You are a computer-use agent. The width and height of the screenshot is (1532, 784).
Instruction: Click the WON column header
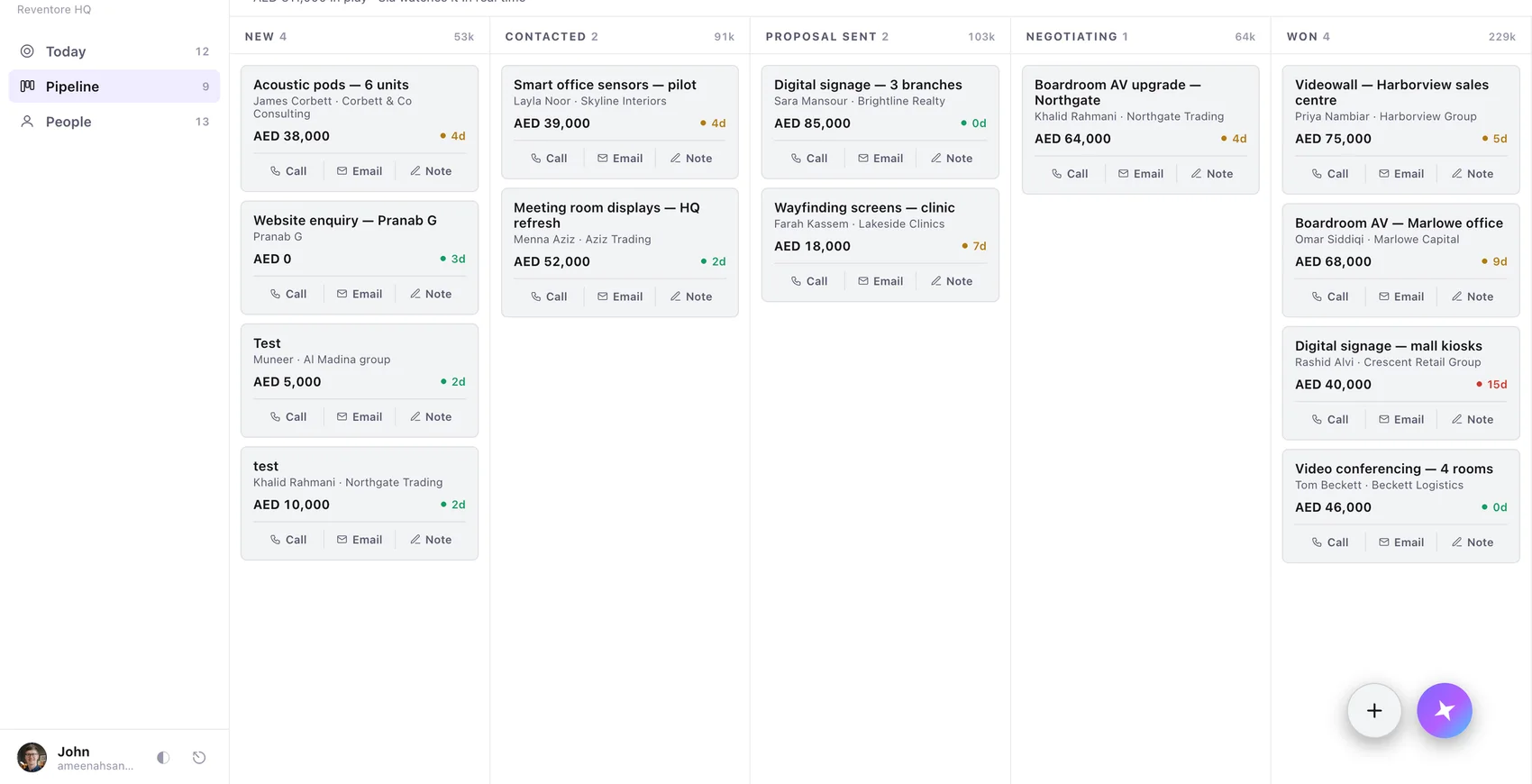1309,37
